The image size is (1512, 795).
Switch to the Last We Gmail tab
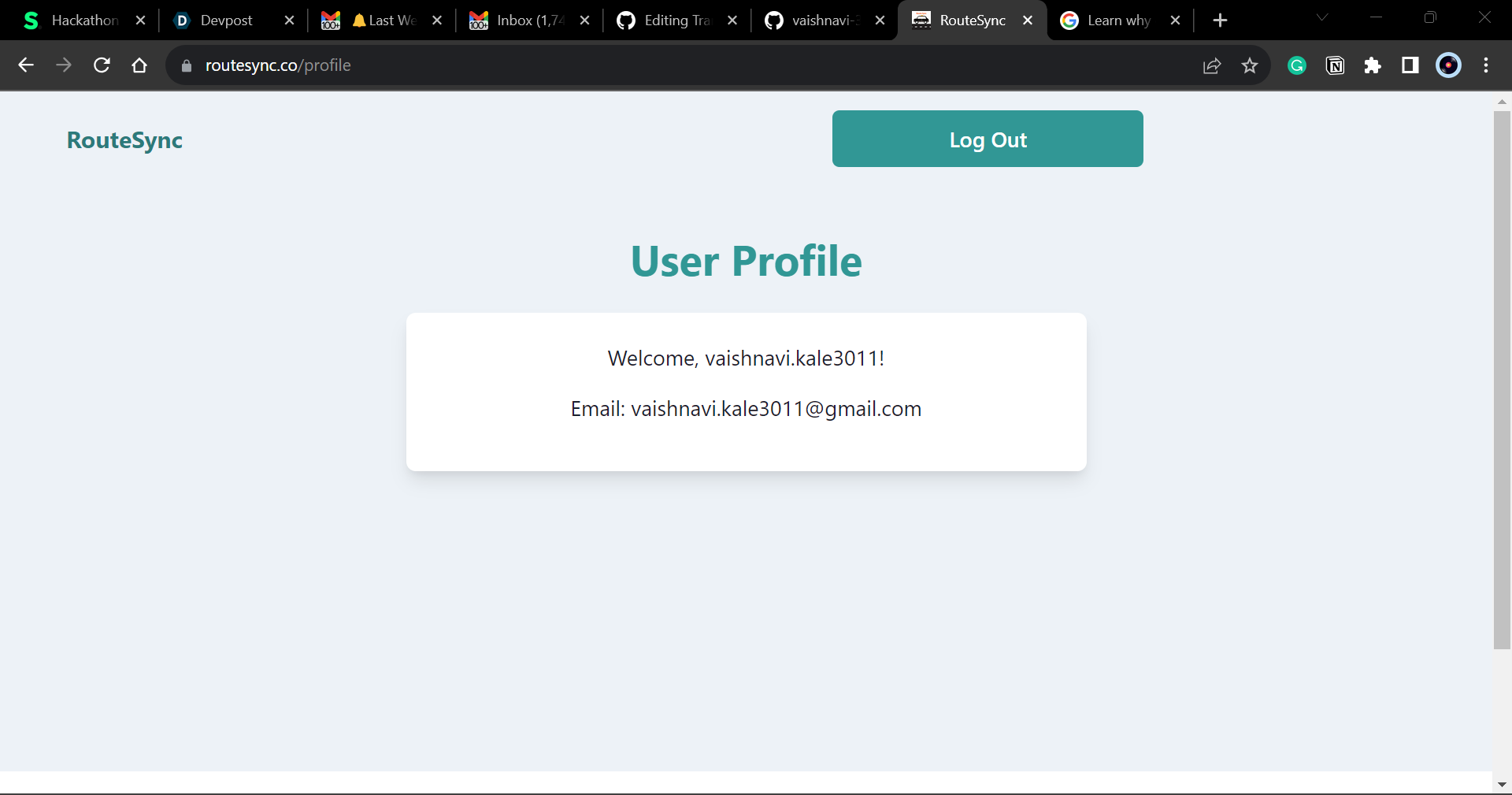[x=381, y=20]
